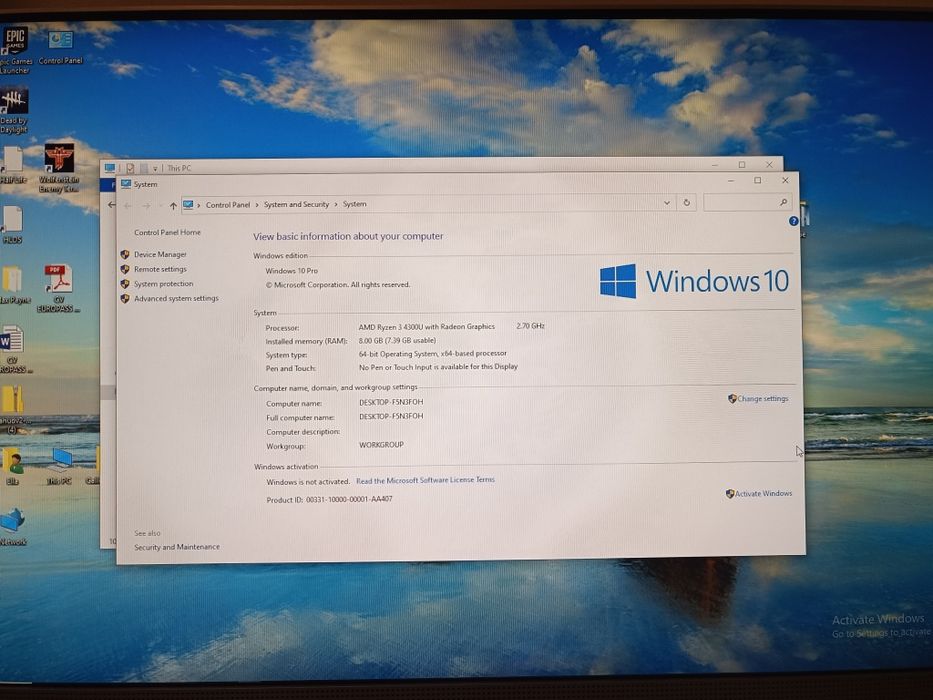The height and width of the screenshot is (700, 933).
Task: Open Remote settings link
Action: click(160, 269)
